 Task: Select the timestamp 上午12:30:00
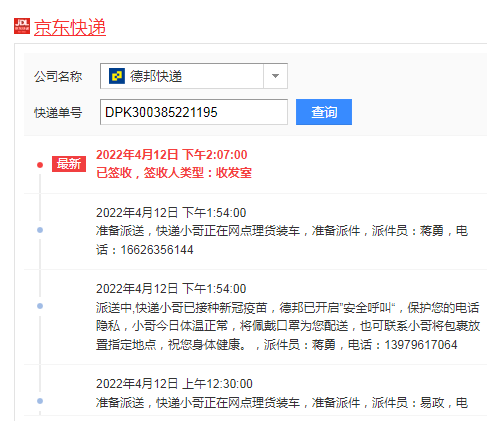click(217, 384)
